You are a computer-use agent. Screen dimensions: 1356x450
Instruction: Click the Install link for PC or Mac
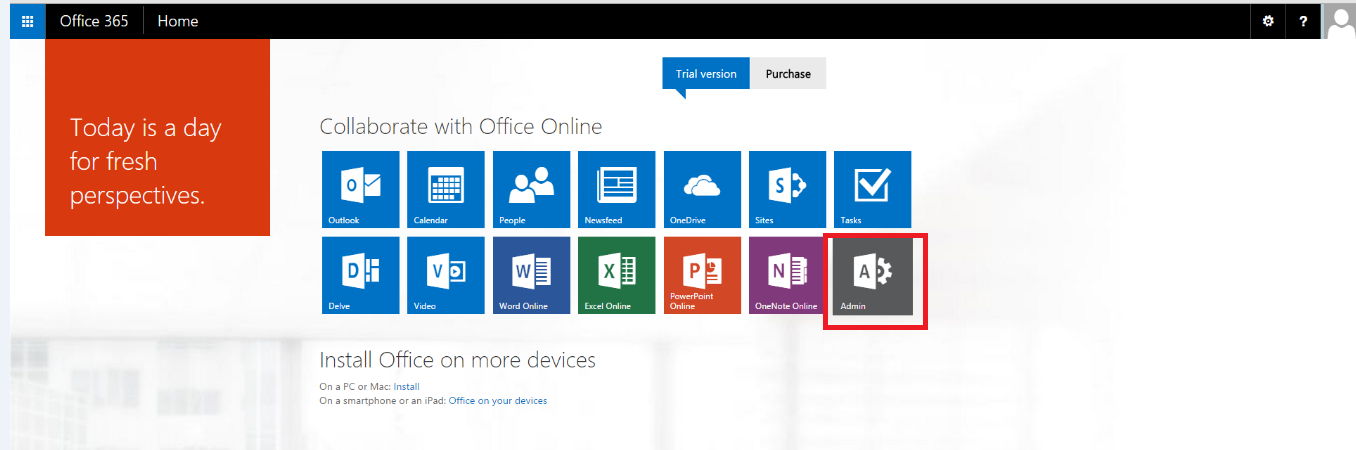click(x=406, y=386)
